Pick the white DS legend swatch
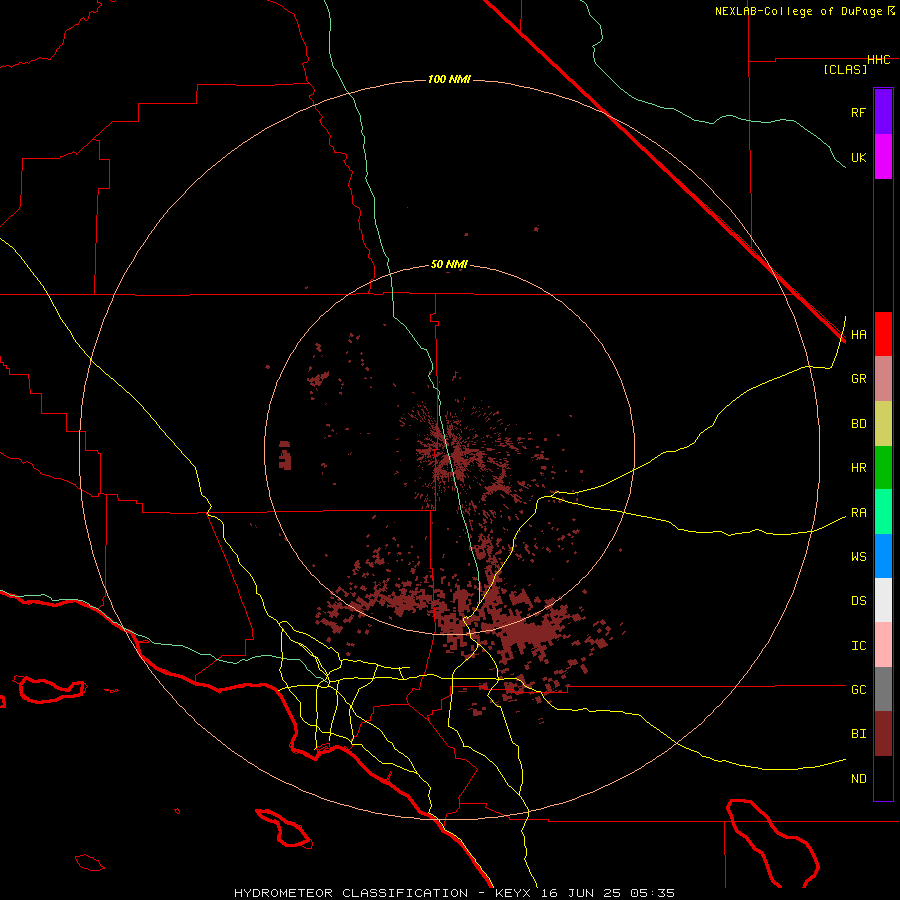 tap(883, 600)
